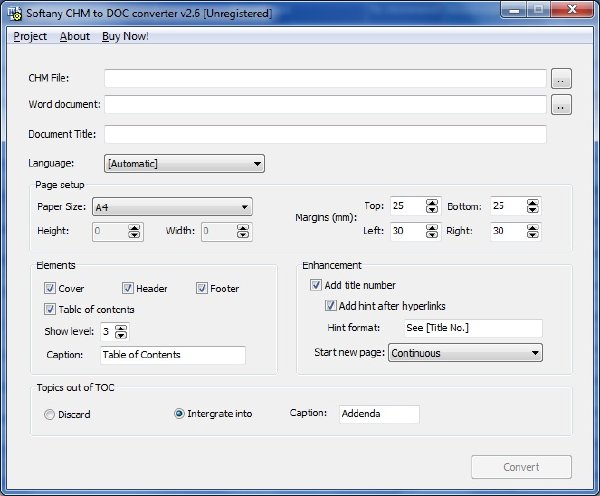Click the Right margin number field
This screenshot has width=600, height=496.
click(508, 231)
